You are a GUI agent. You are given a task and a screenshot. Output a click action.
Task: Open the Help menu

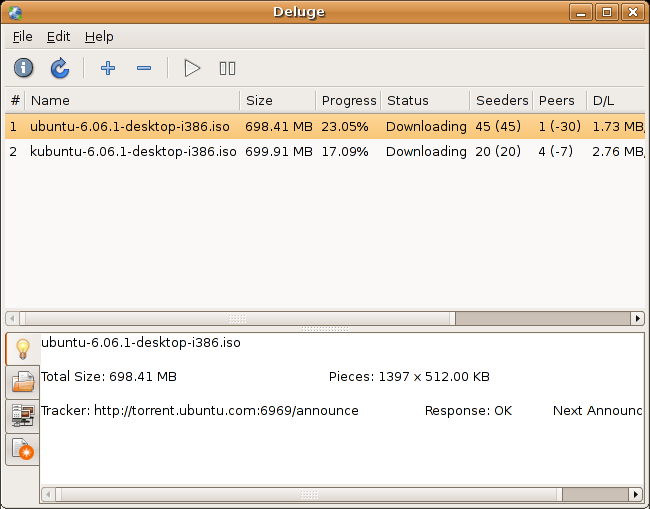coord(99,37)
